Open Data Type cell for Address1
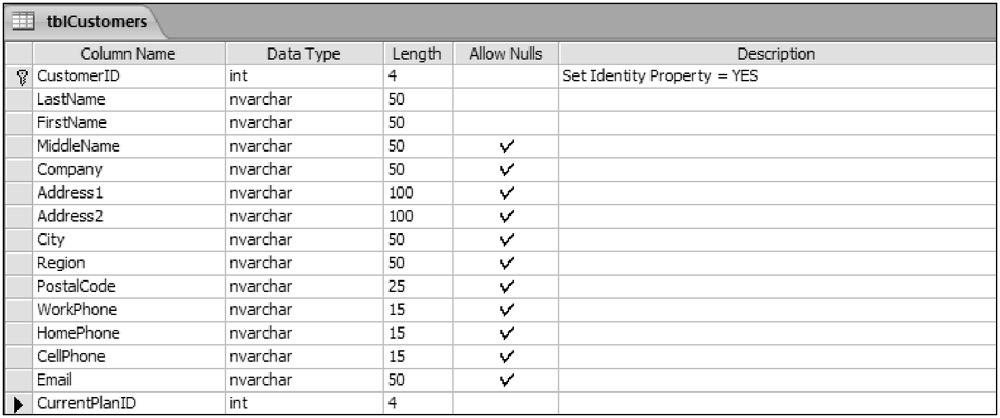The height and width of the screenshot is (418, 1000). 304,193
